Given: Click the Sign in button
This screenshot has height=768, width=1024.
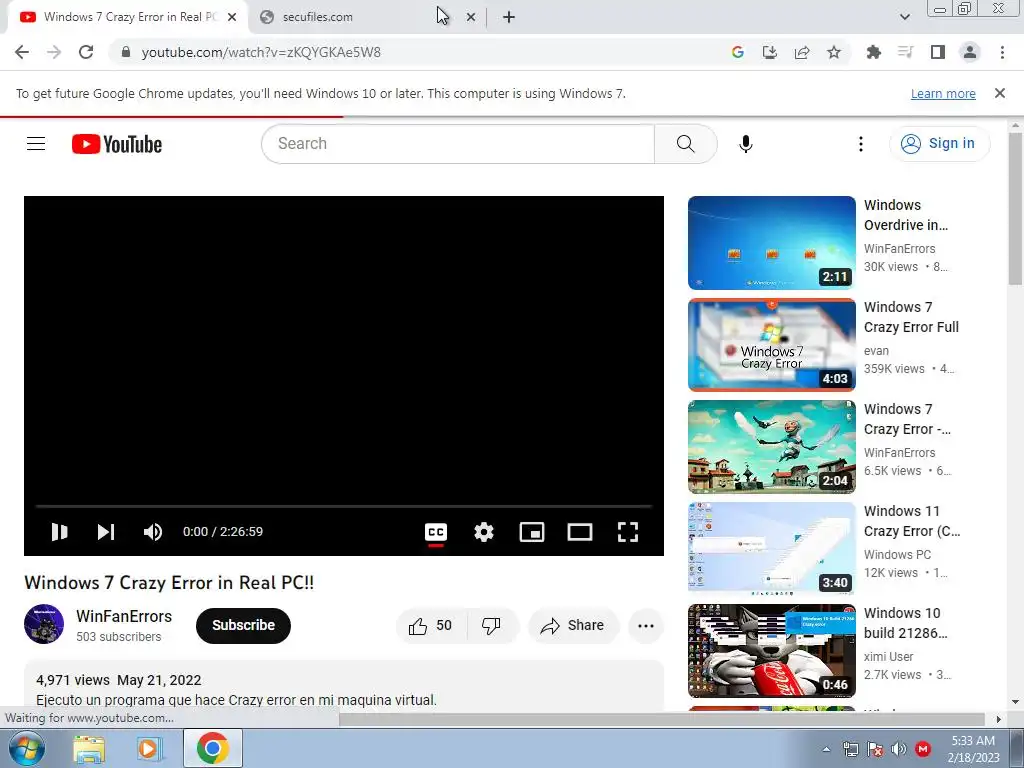Looking at the screenshot, I should coord(938,144).
